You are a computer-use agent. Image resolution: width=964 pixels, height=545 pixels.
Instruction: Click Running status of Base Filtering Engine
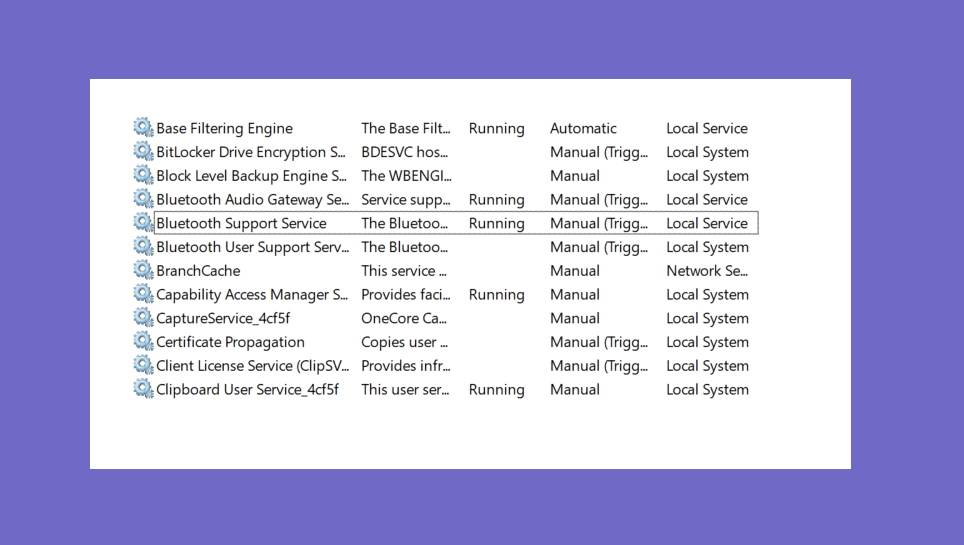pyautogui.click(x=497, y=129)
